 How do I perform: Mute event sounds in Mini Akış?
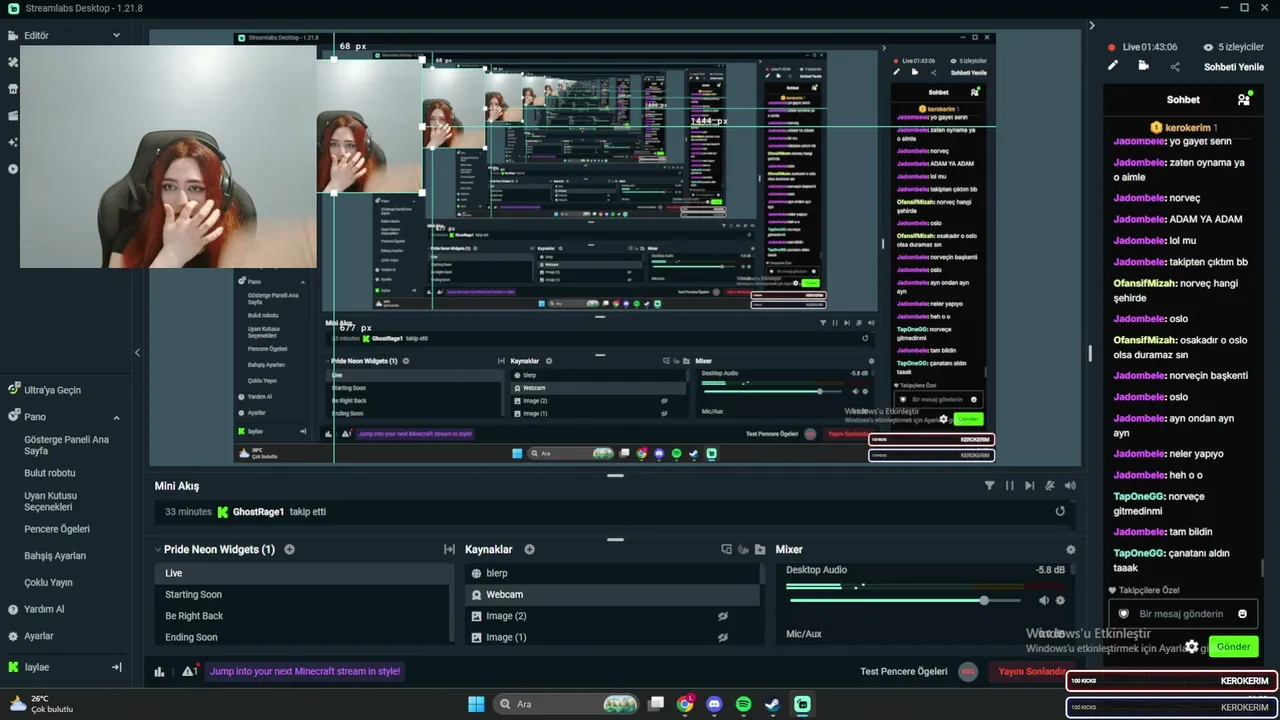(1049, 486)
